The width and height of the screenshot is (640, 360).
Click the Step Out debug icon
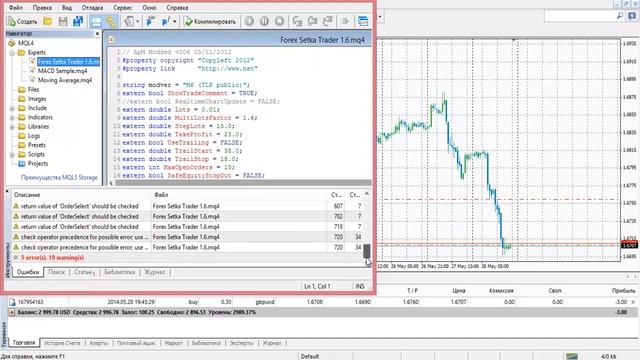click(x=328, y=22)
